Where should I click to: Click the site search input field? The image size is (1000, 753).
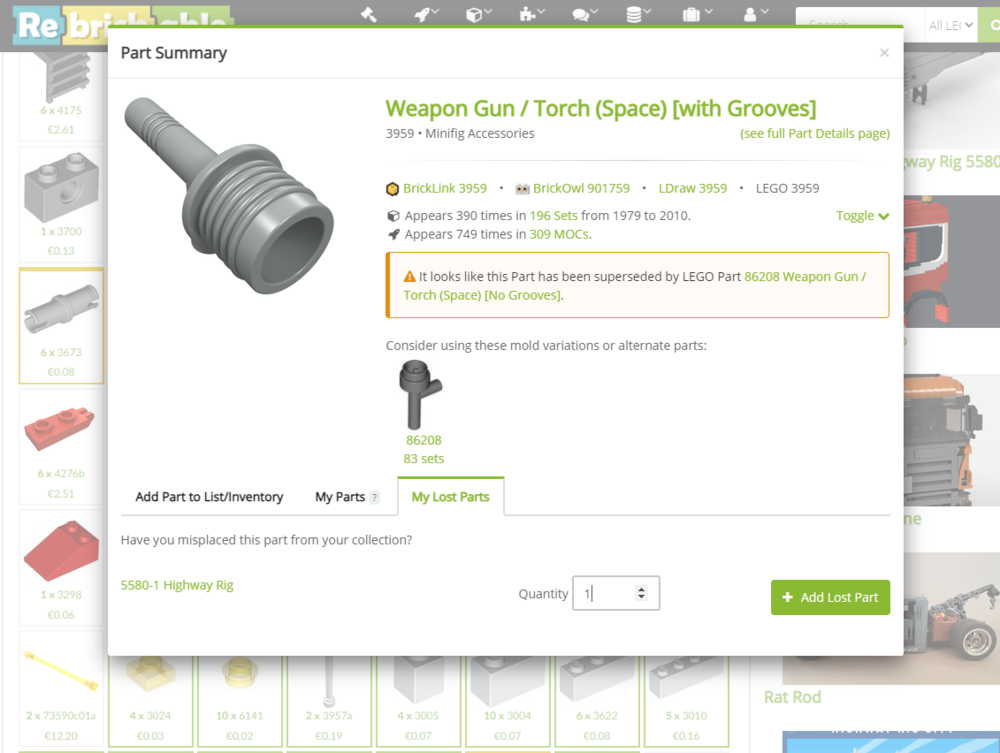(860, 26)
